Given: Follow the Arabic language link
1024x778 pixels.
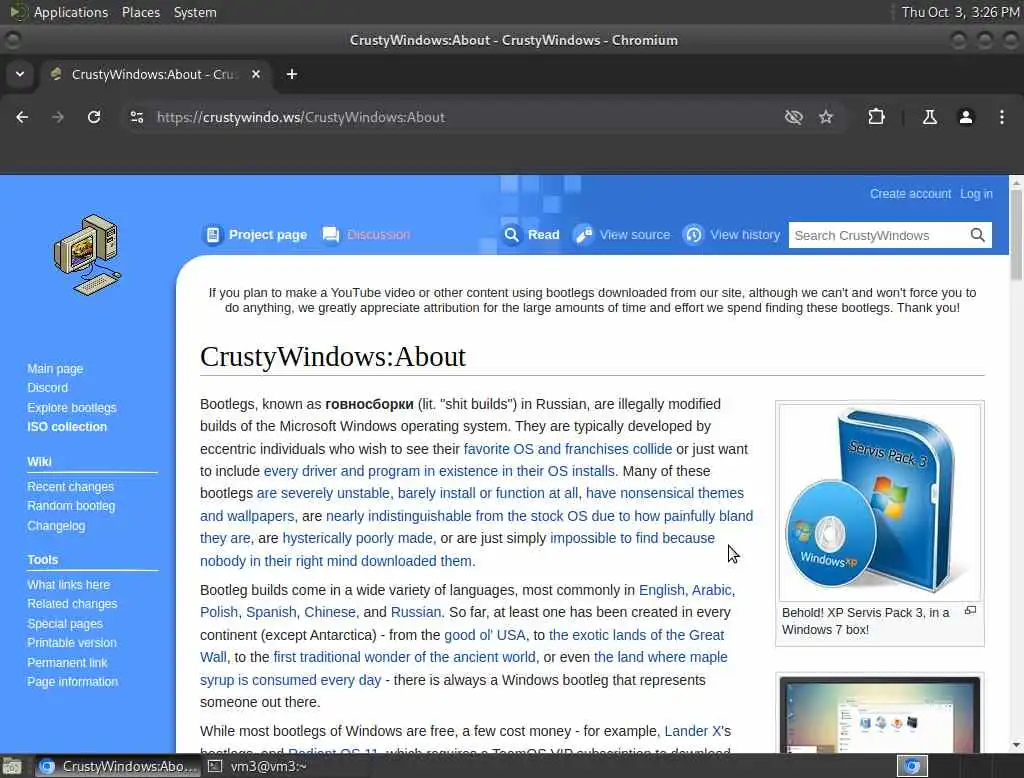Looking at the screenshot, I should [711, 590].
